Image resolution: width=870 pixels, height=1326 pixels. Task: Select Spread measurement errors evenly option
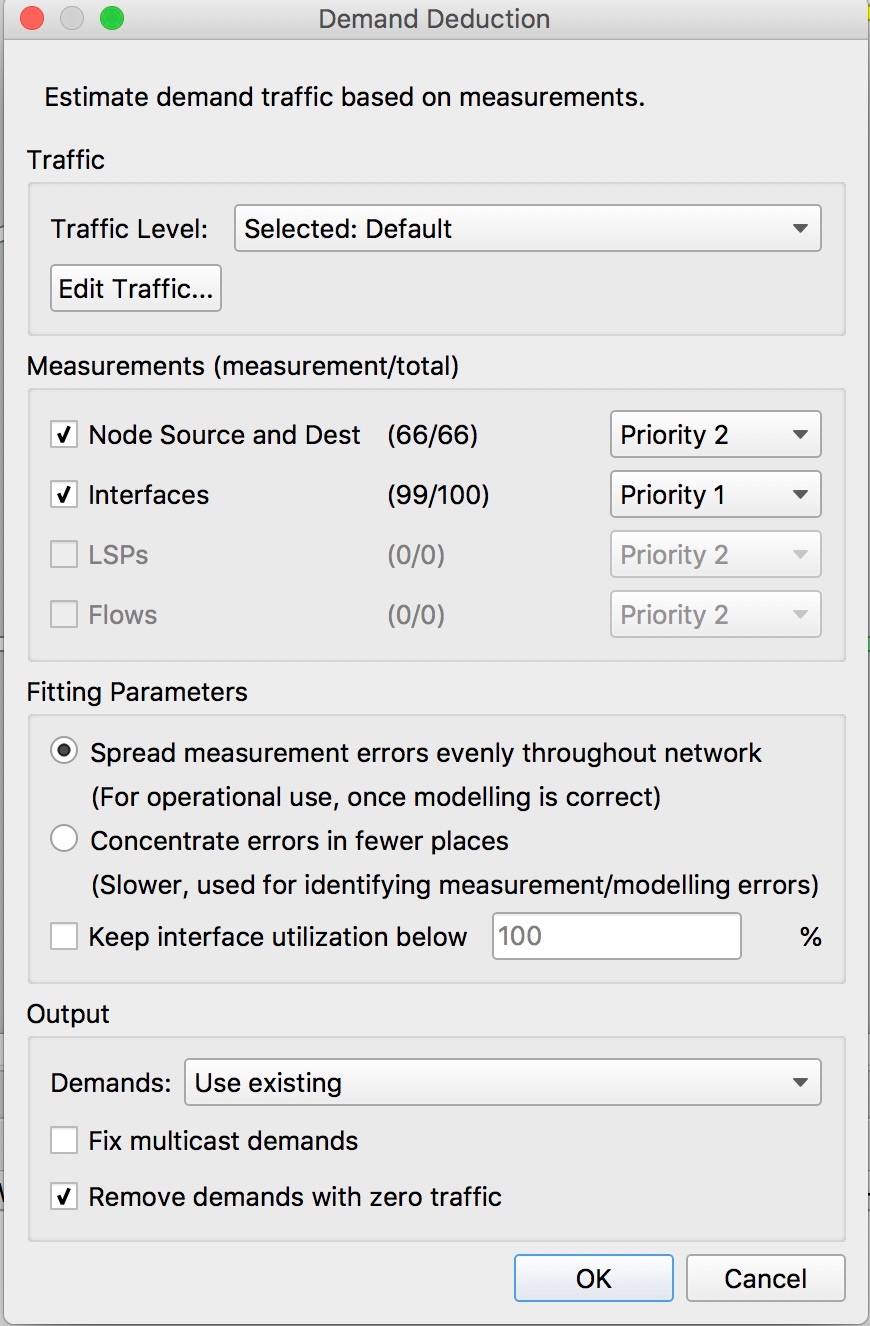point(64,753)
